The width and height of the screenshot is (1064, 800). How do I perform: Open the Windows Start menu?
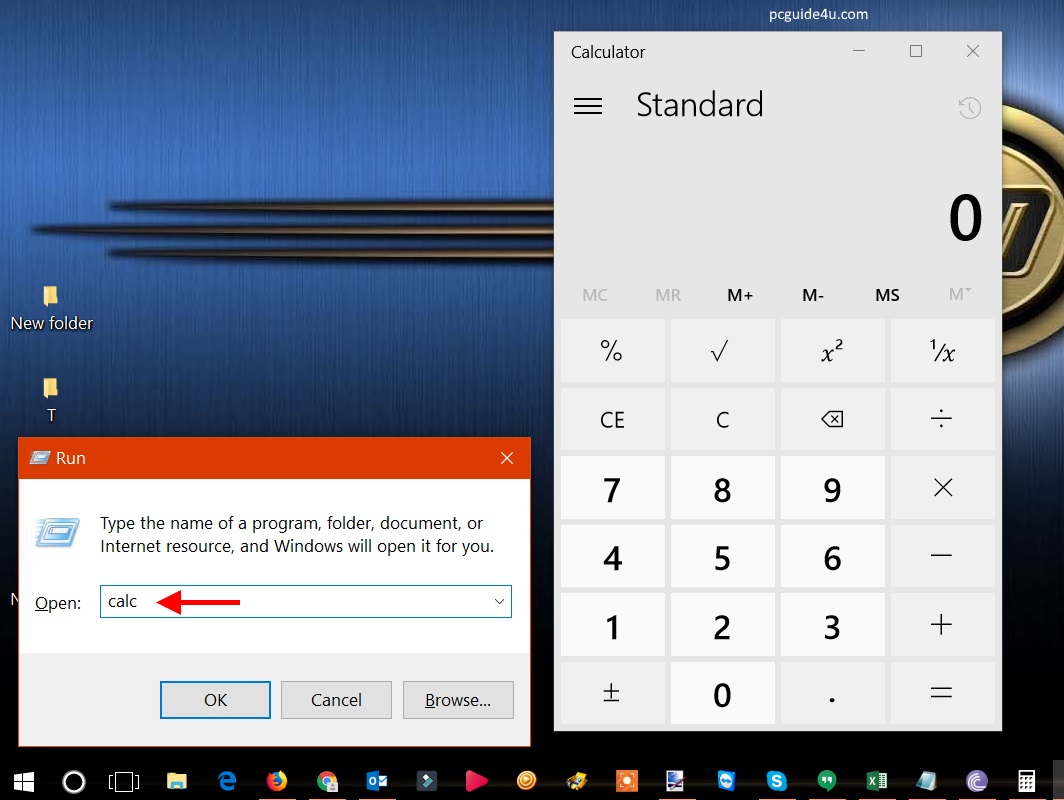pyautogui.click(x=24, y=781)
